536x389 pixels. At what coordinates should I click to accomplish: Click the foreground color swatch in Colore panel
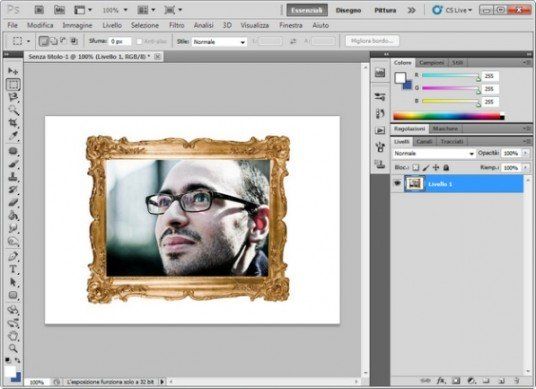(400, 78)
